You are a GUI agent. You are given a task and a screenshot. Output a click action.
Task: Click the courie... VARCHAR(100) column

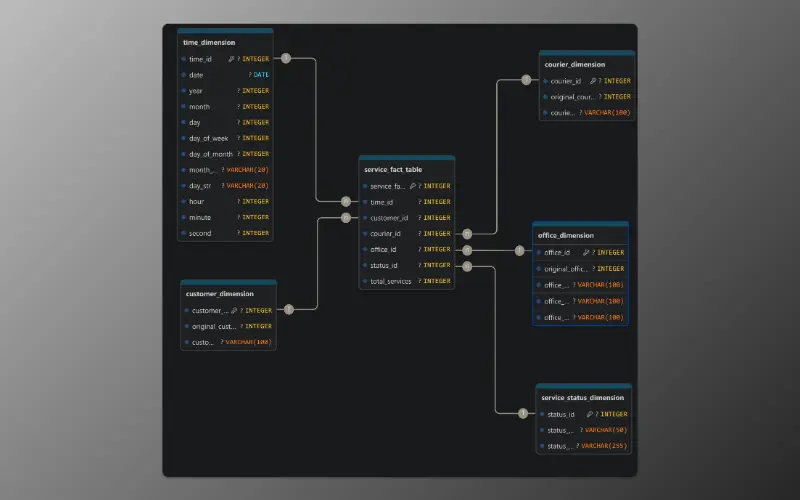pos(587,112)
